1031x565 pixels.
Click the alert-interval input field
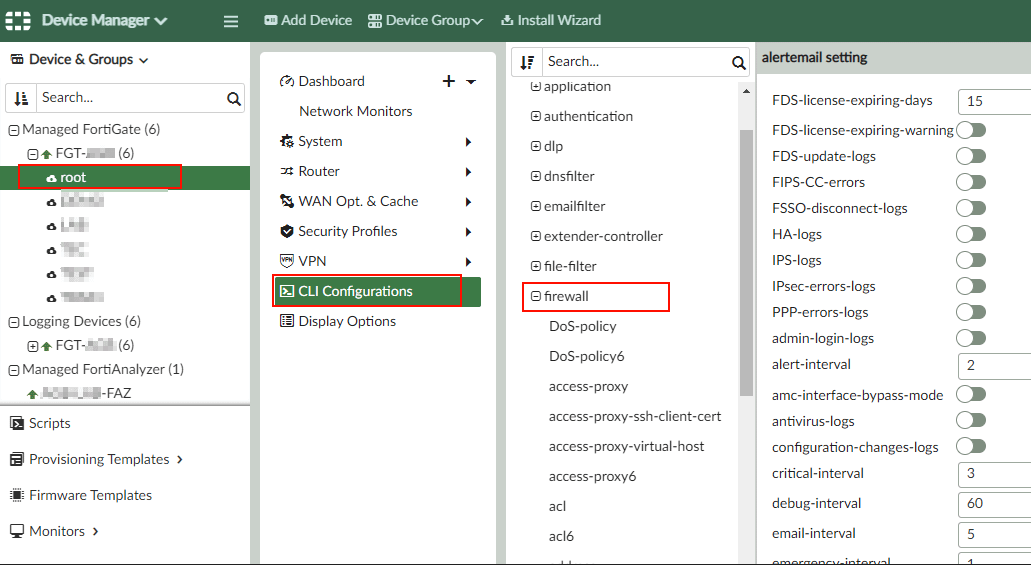995,365
